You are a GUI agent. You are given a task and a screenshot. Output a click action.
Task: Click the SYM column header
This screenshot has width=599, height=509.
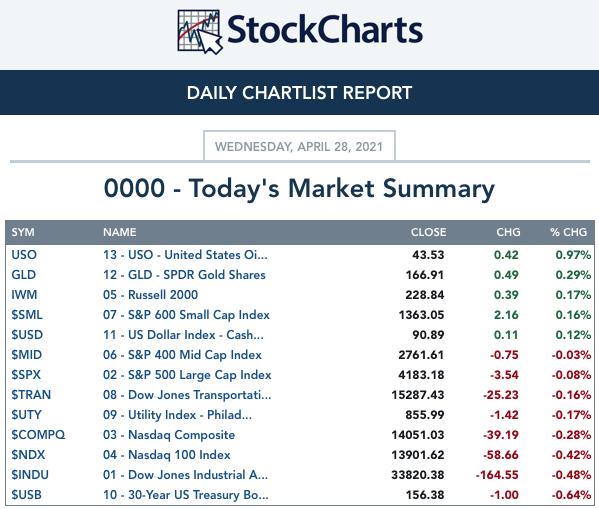coord(23,232)
